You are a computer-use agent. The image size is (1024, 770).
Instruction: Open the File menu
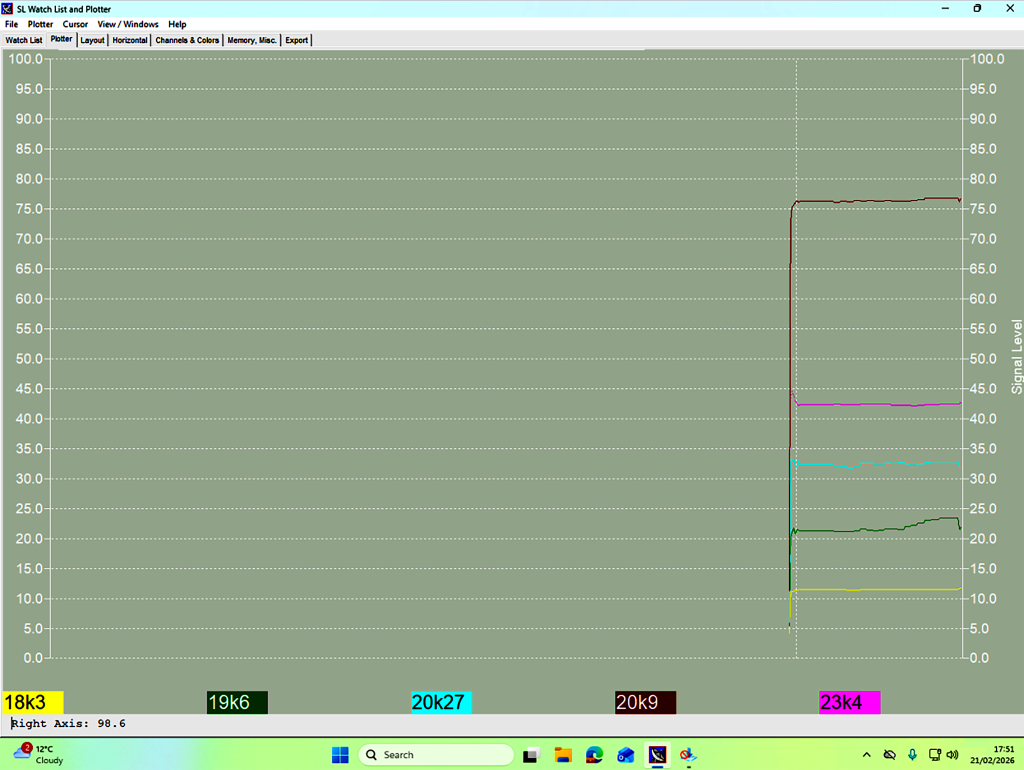pos(11,24)
